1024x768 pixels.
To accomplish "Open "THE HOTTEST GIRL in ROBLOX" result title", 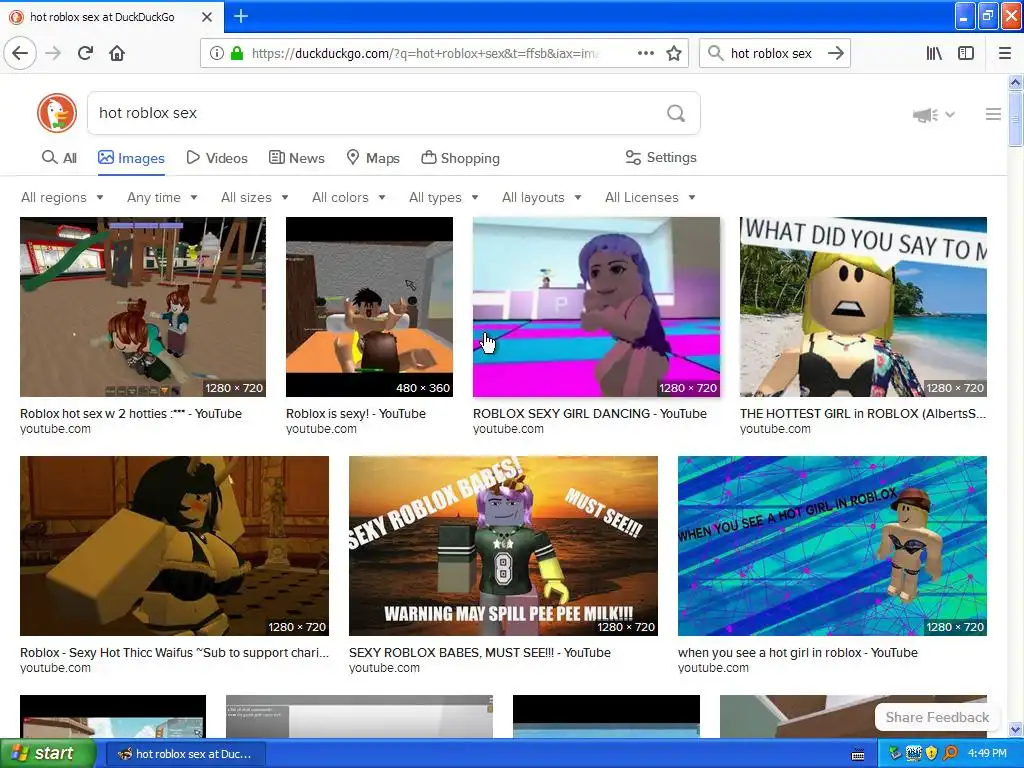I will click(x=863, y=413).
